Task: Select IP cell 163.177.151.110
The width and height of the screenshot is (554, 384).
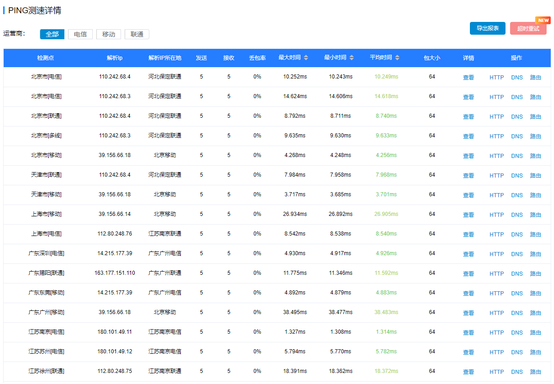Action: coord(115,273)
